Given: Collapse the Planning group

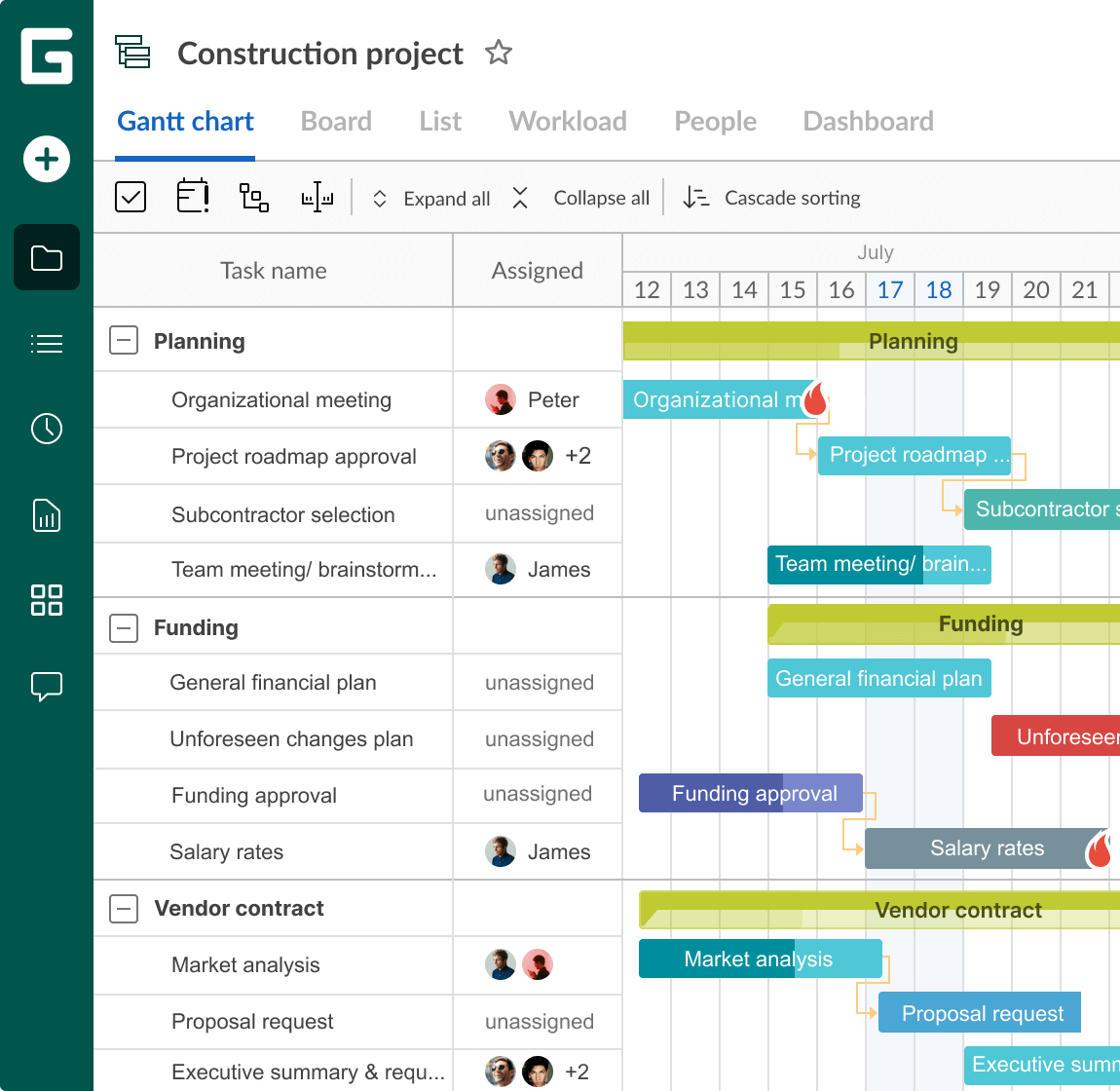Looking at the screenshot, I should pos(124,341).
